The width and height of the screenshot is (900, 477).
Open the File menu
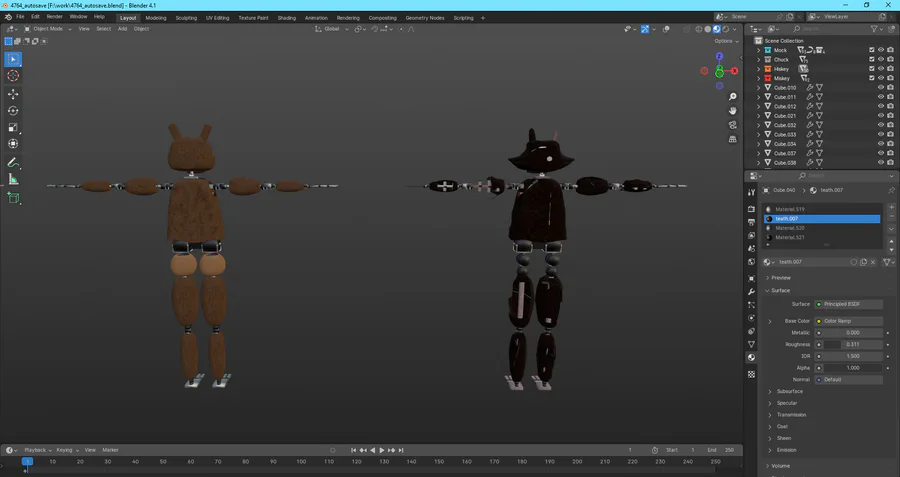pyautogui.click(x=20, y=17)
